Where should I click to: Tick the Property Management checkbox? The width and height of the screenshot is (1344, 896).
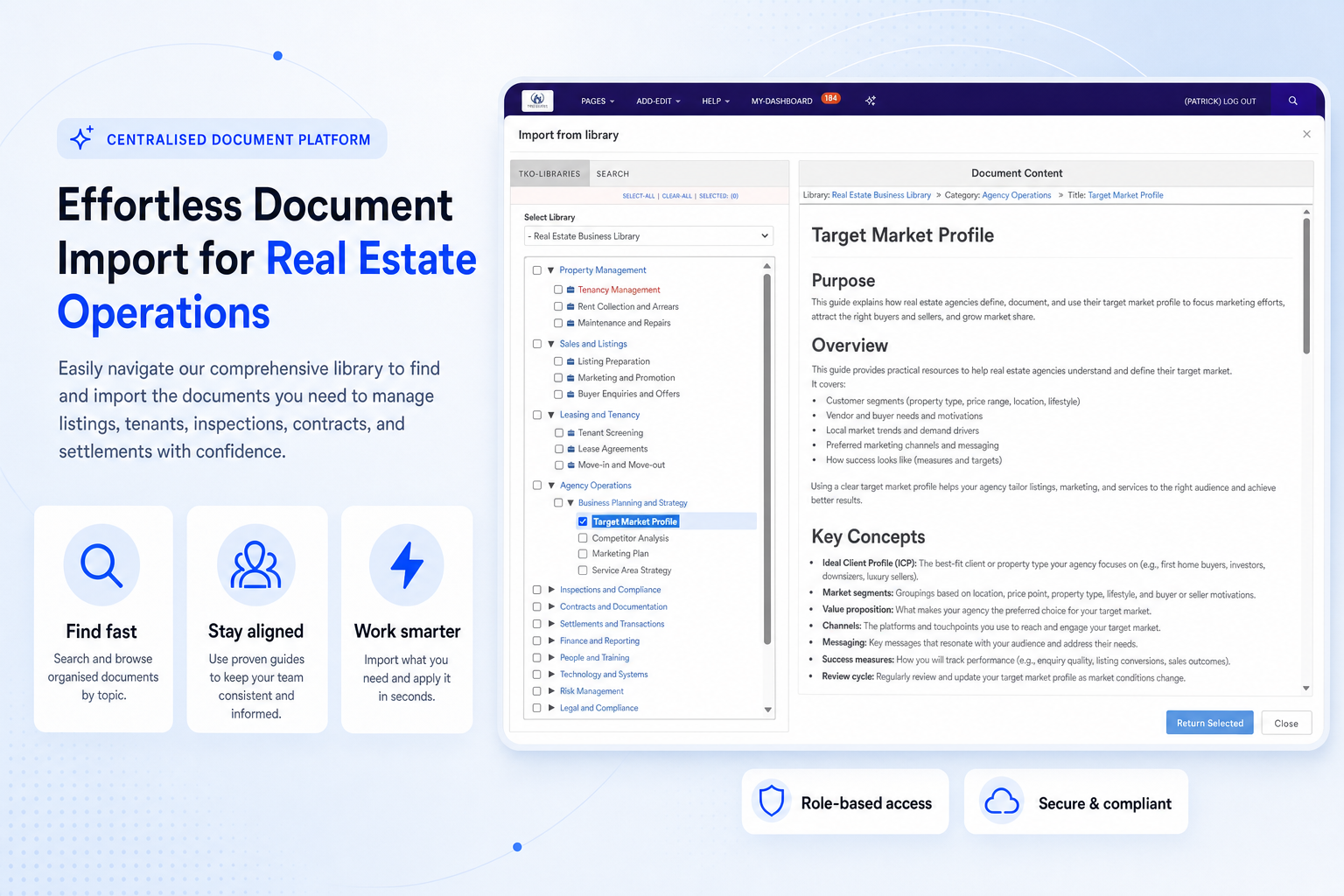click(x=537, y=270)
